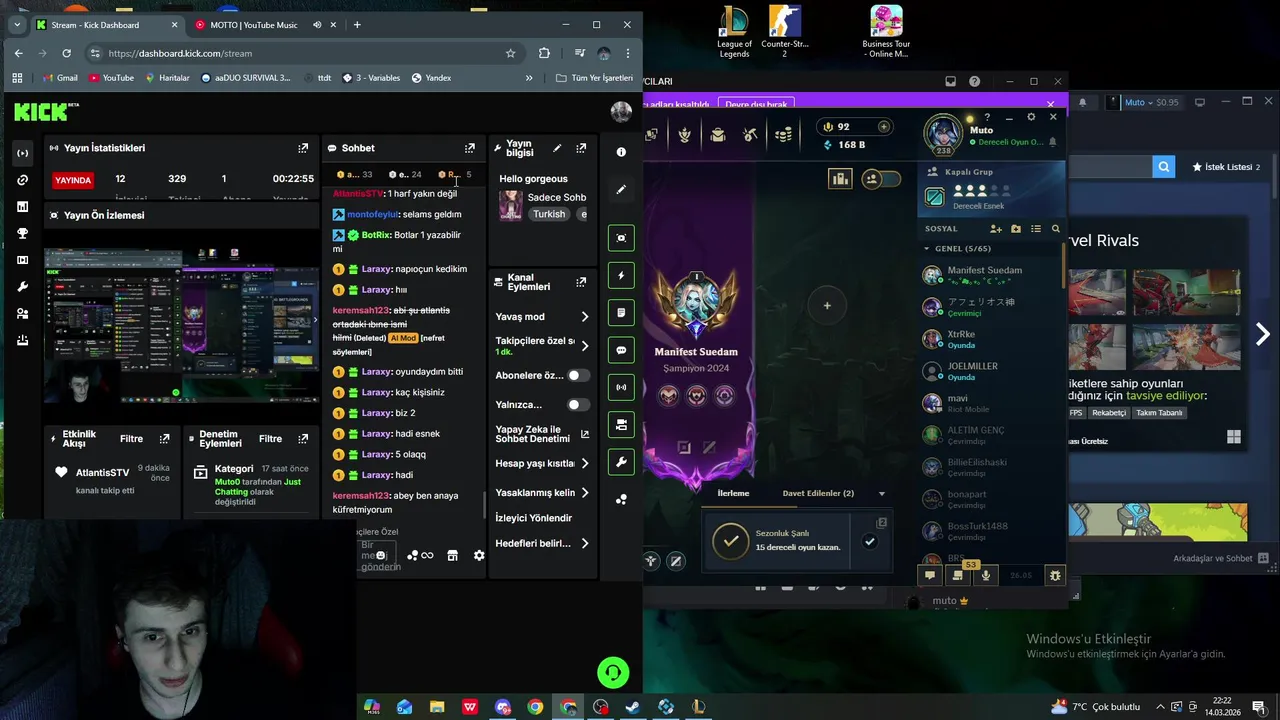Viewport: 1280px width, 720px height.
Task: Click the League bug report icon
Action: (1055, 575)
